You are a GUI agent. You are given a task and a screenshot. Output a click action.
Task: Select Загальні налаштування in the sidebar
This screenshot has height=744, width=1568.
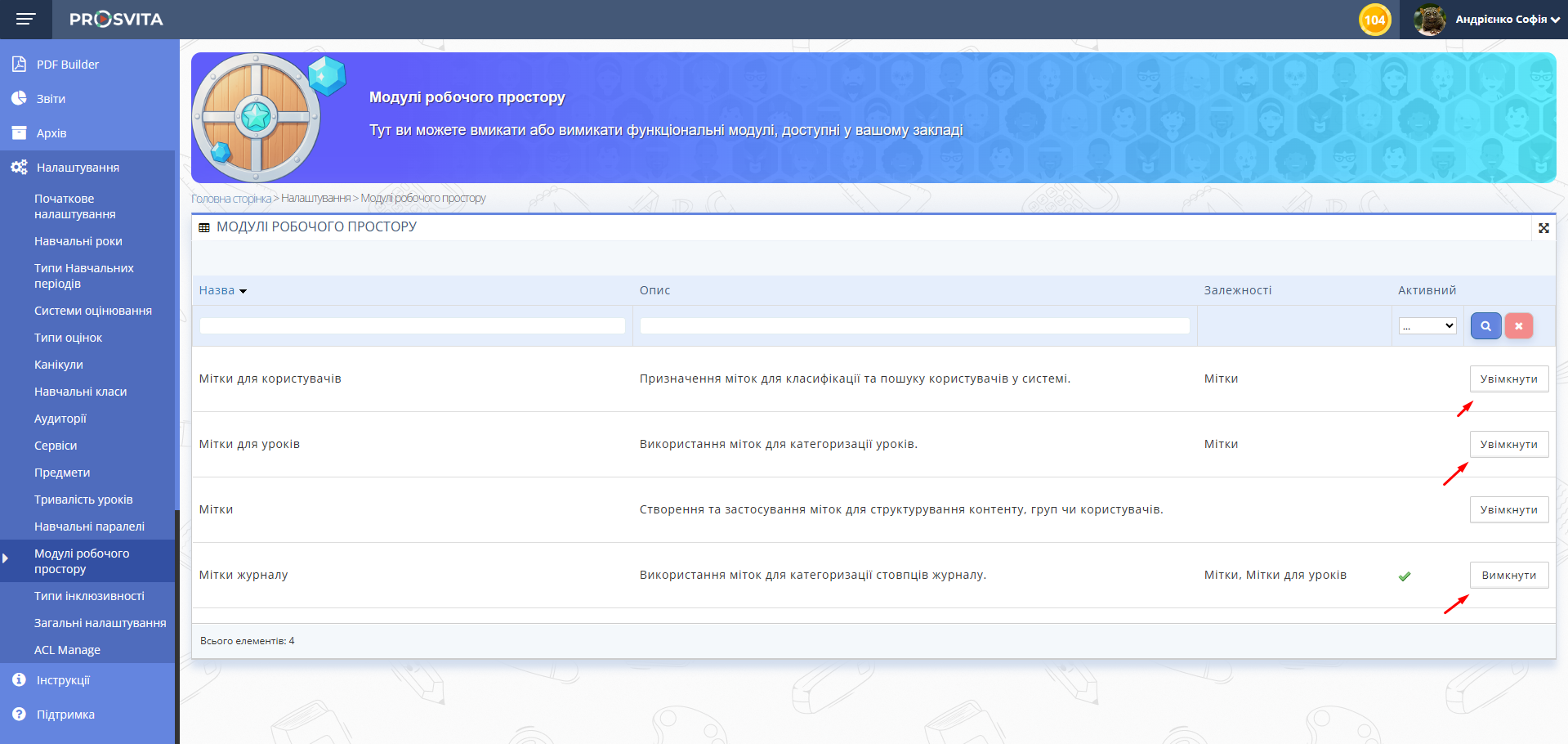(x=100, y=623)
